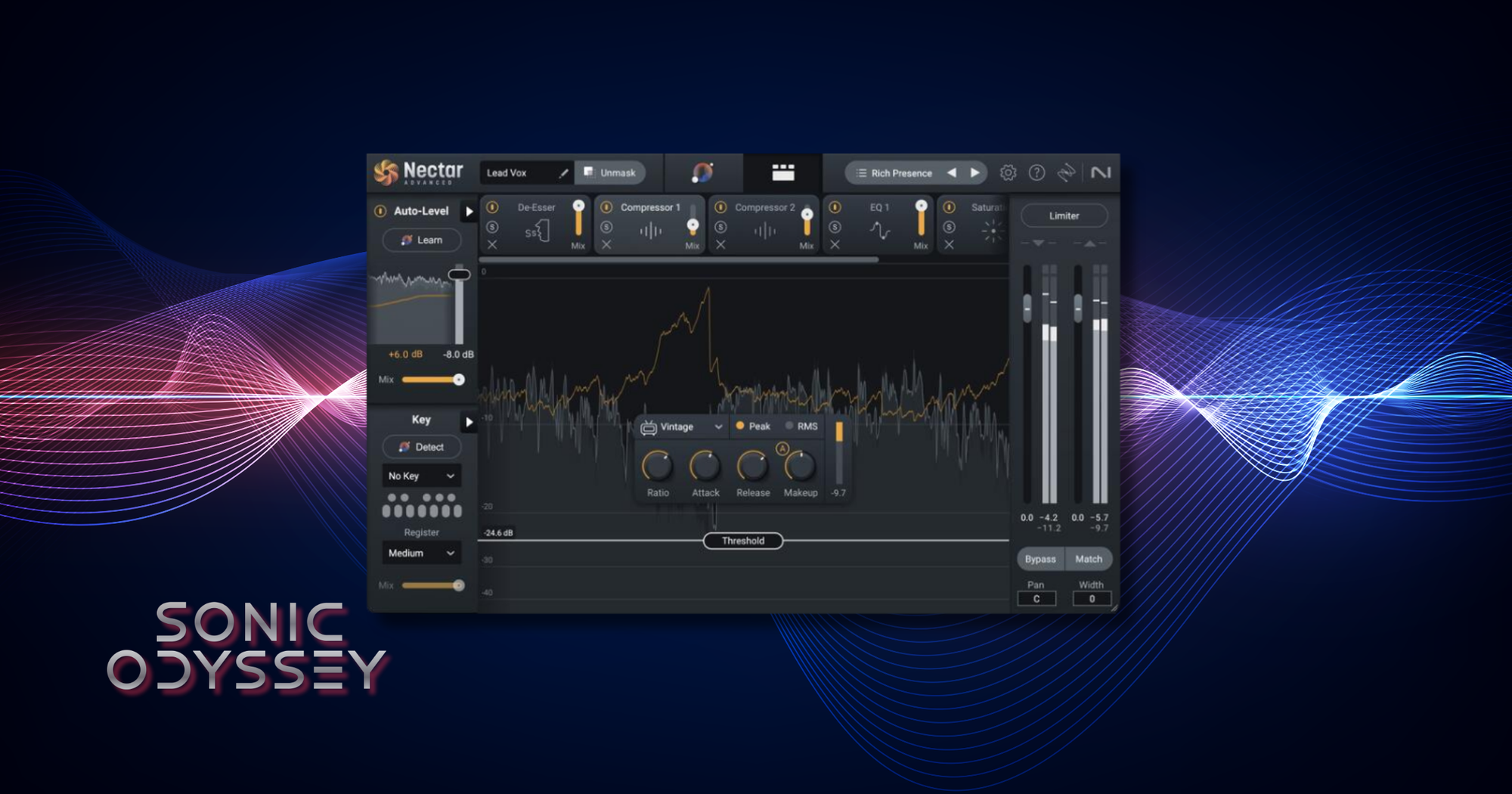1512x794 pixels.
Task: Toggle Saturation power button
Action: (949, 207)
